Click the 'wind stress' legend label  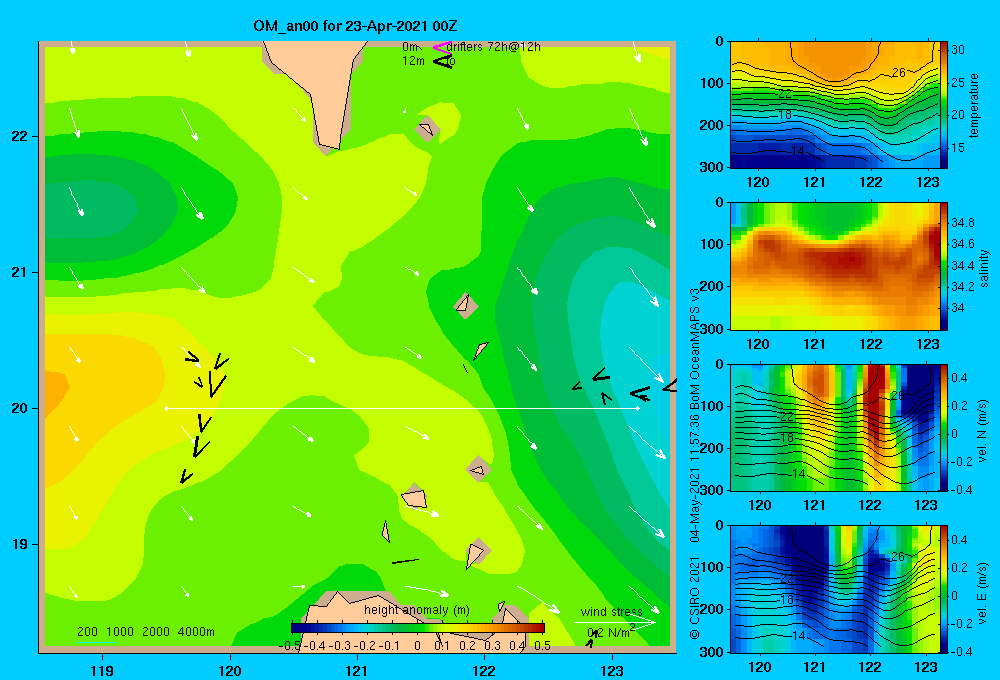(x=612, y=612)
